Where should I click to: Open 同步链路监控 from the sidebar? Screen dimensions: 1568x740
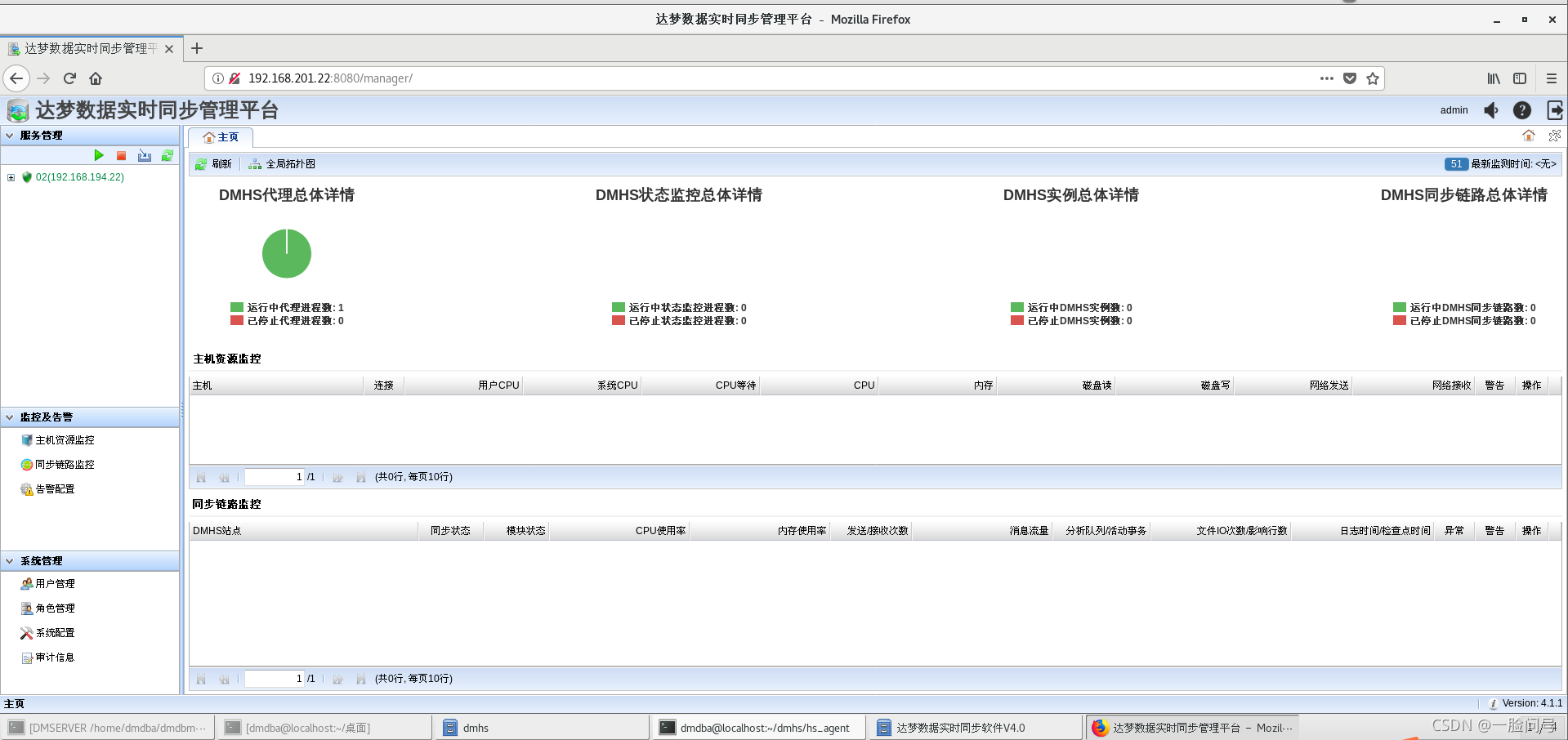pos(58,465)
